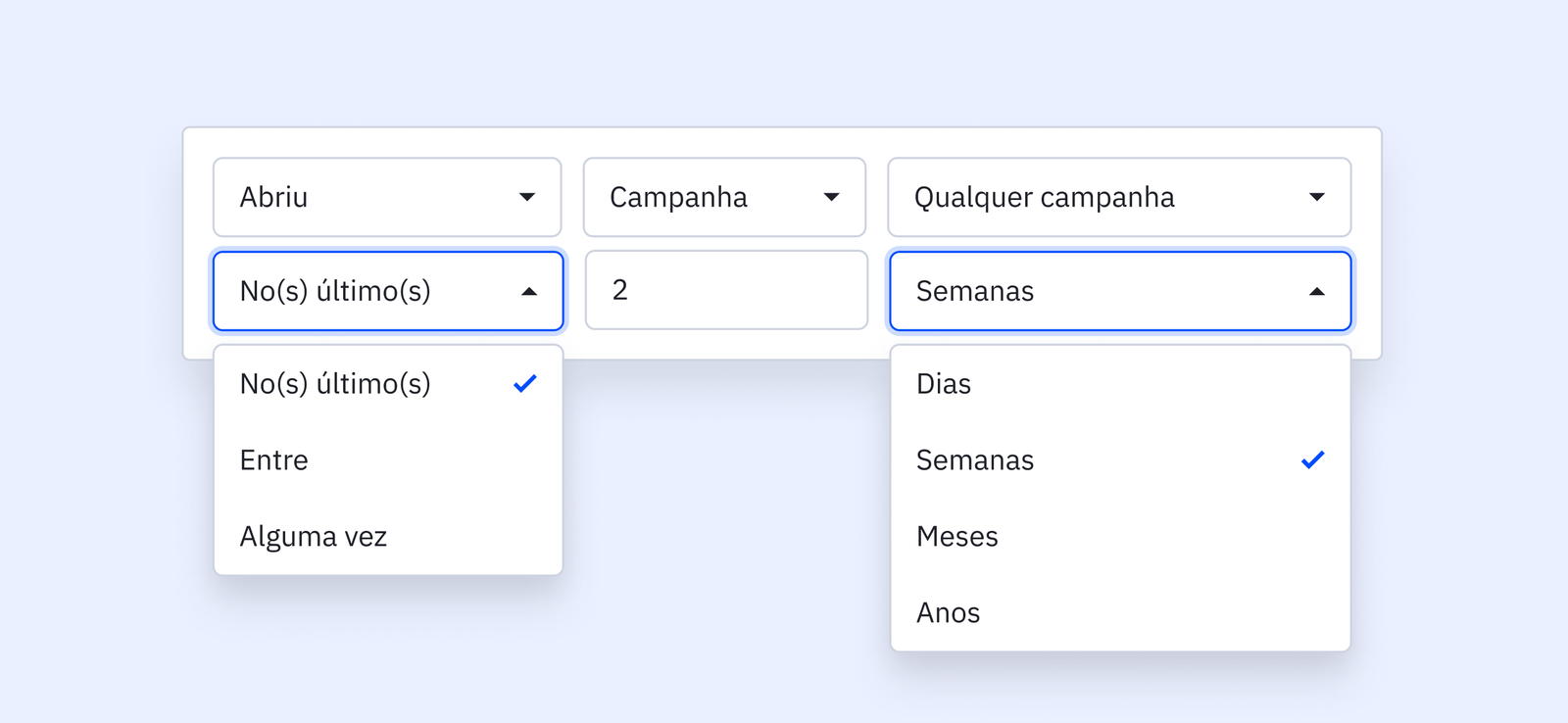
Task: Click the blue checkmark beside Semanas
Action: tap(1312, 459)
